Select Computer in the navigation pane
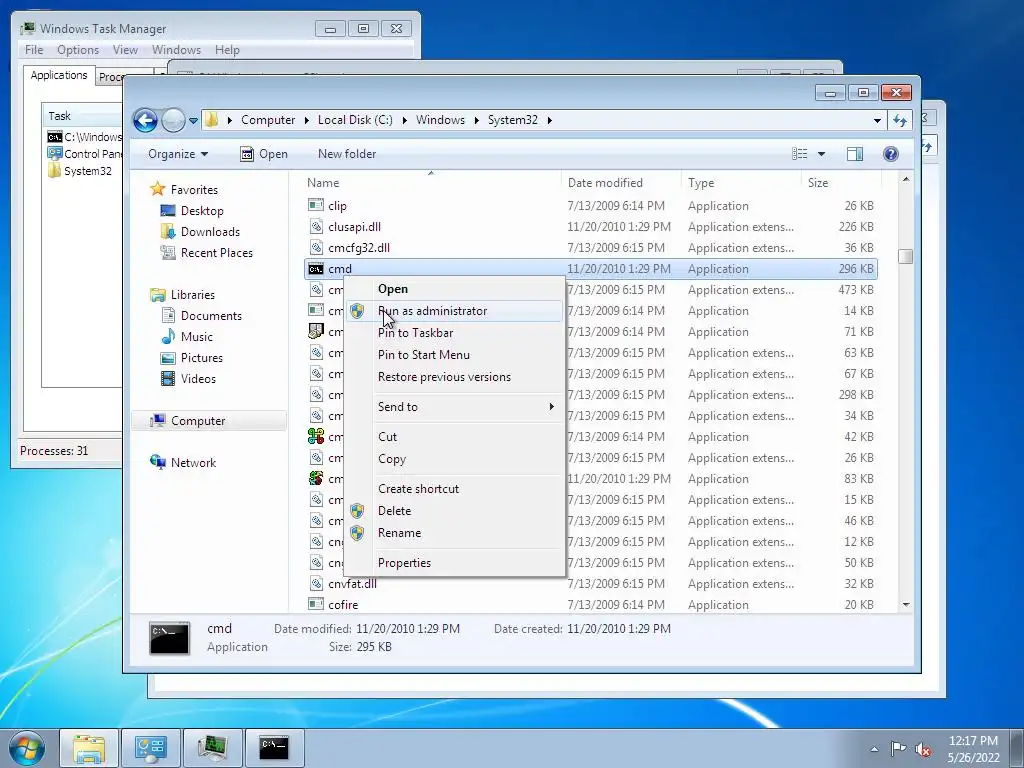 pos(198,421)
